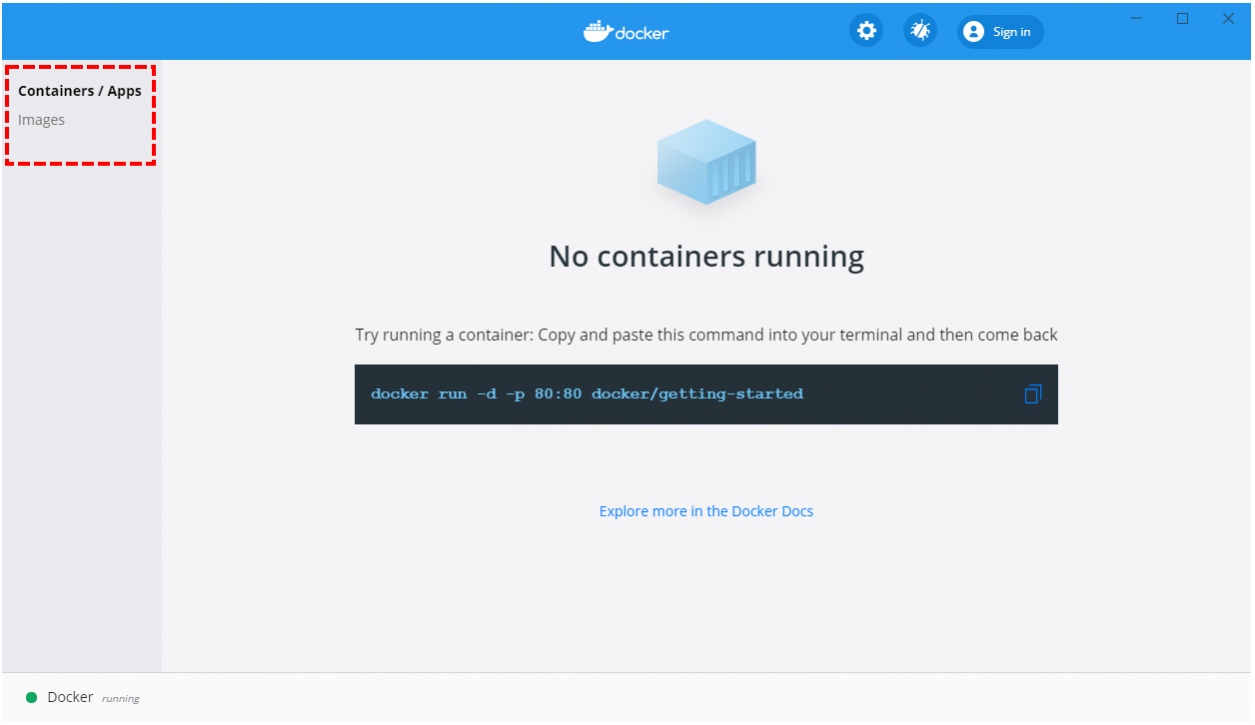Minimize the Docker window
The height and width of the screenshot is (725, 1255).
[1137, 18]
